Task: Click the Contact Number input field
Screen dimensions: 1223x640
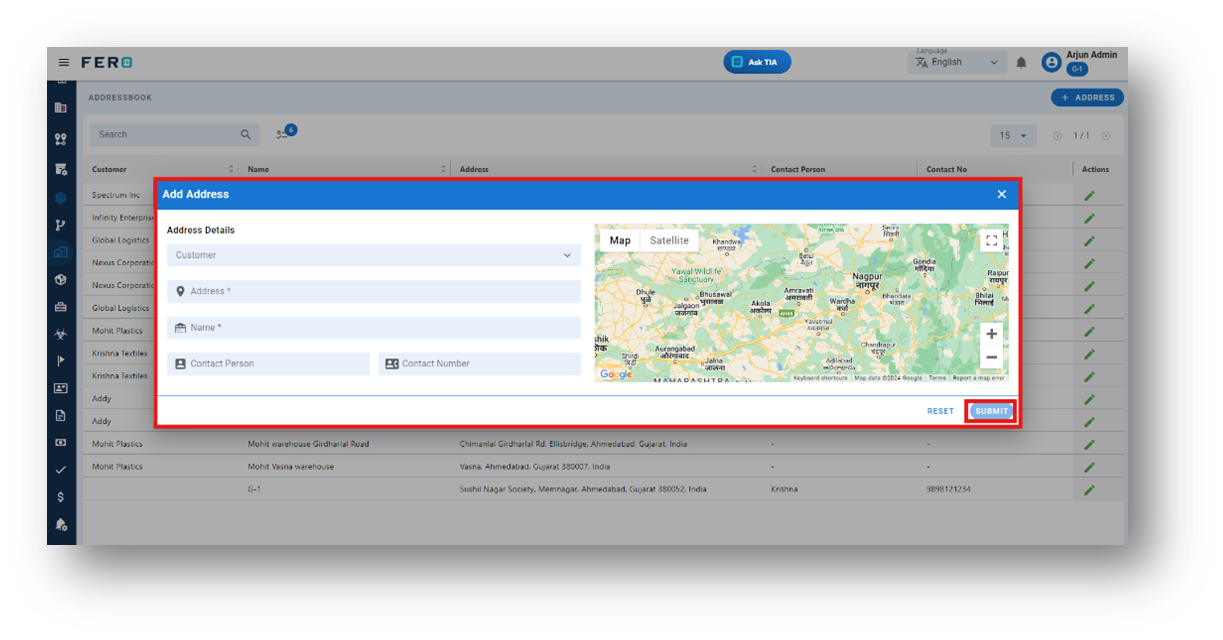Action: click(480, 364)
